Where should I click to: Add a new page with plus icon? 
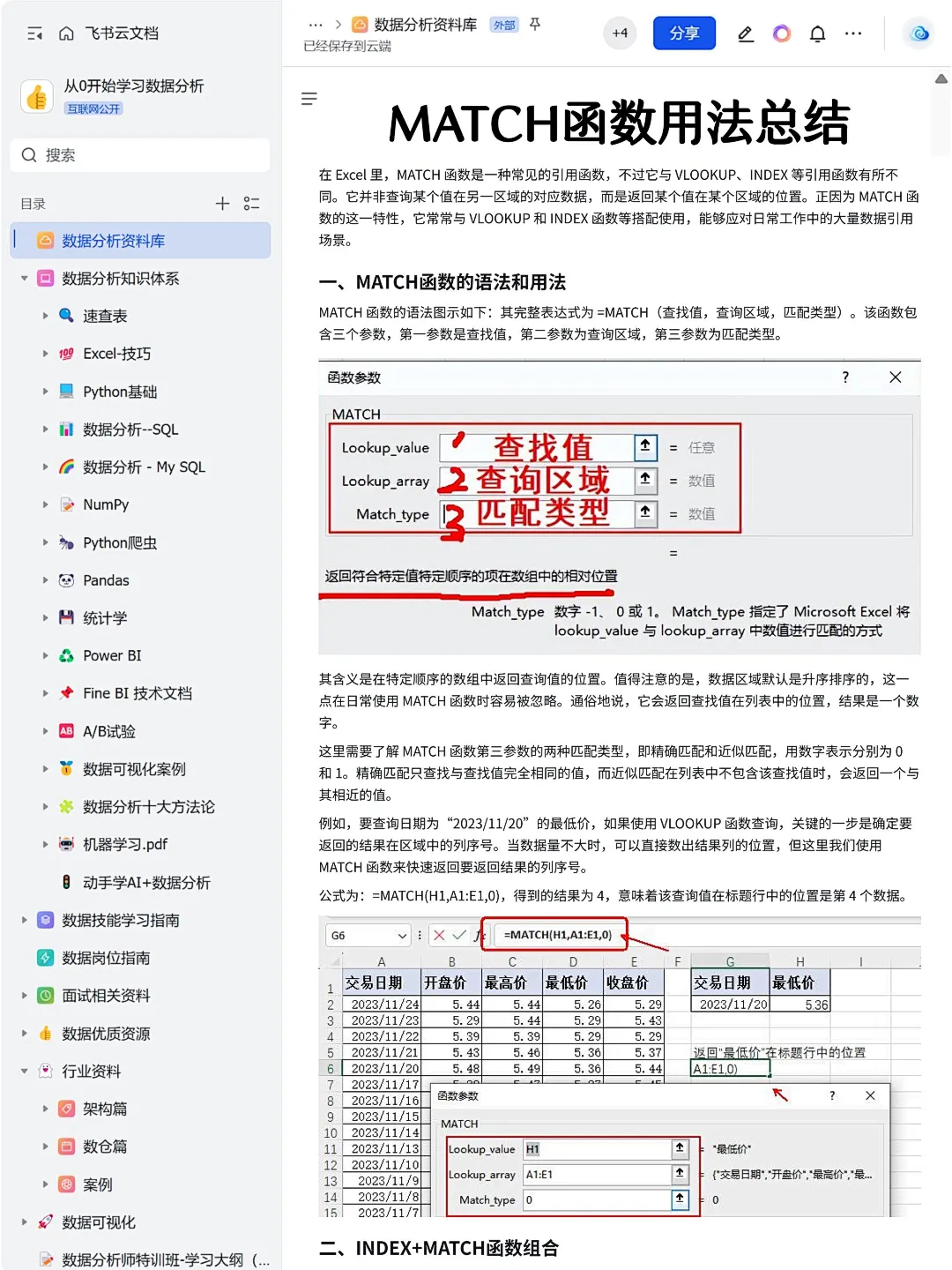[x=222, y=204]
